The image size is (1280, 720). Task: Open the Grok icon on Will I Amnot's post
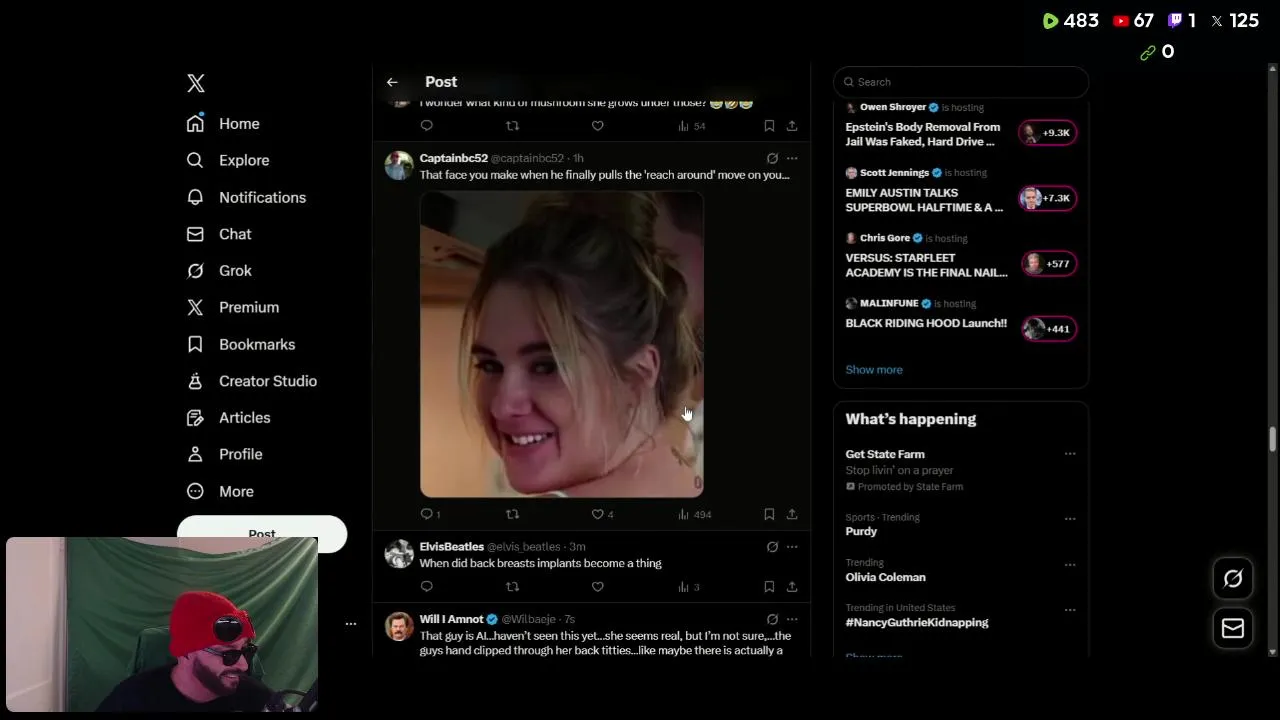coord(772,619)
